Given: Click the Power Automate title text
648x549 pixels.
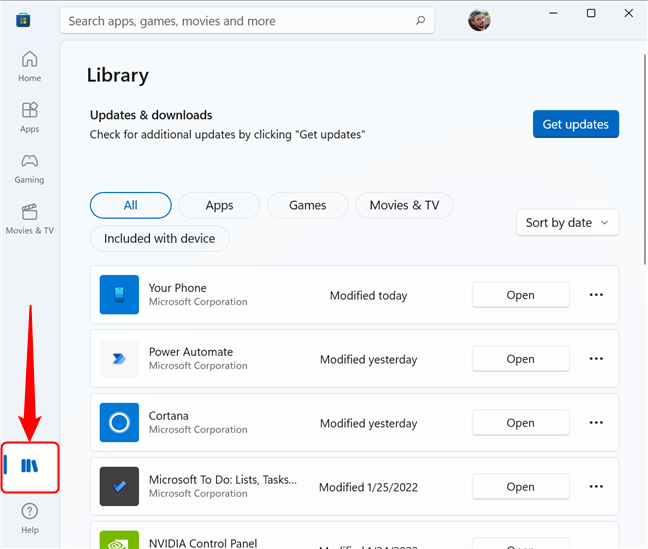Looking at the screenshot, I should click(191, 352).
